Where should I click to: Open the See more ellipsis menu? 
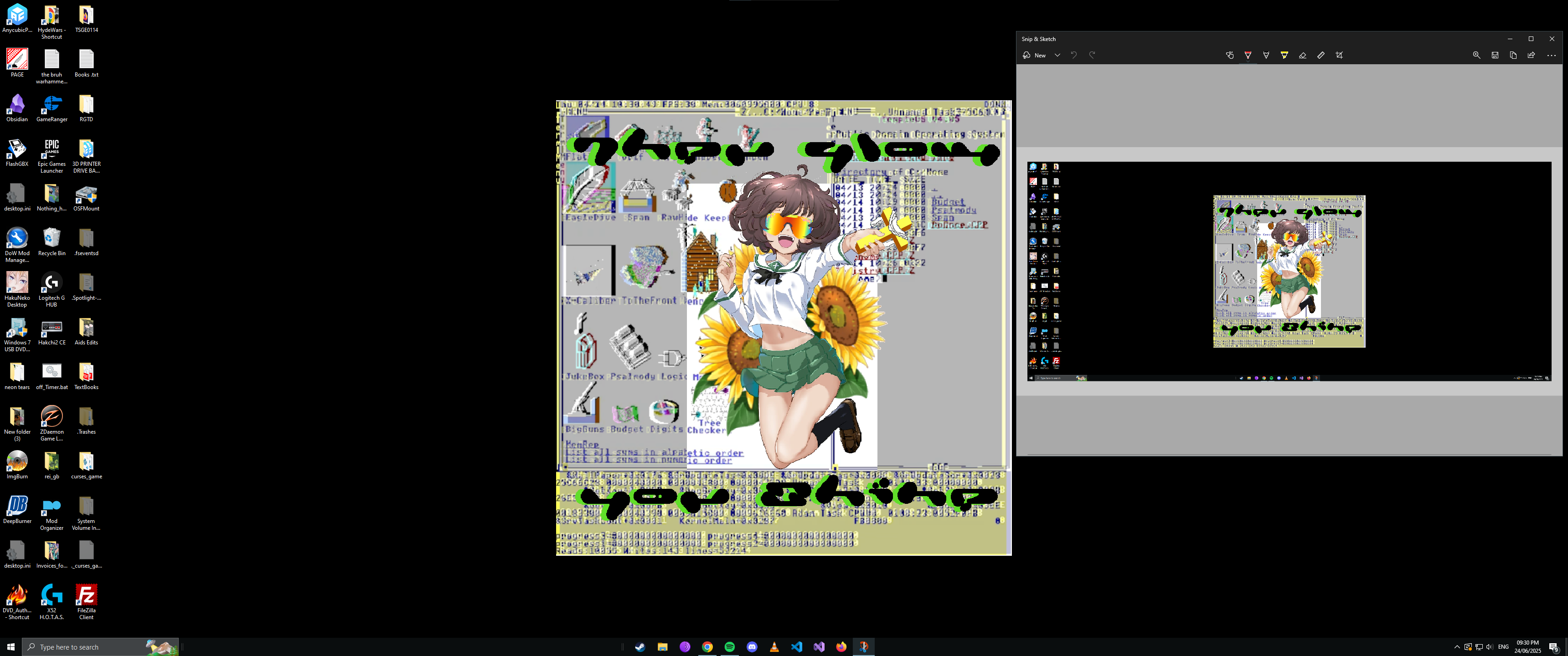tap(1552, 56)
